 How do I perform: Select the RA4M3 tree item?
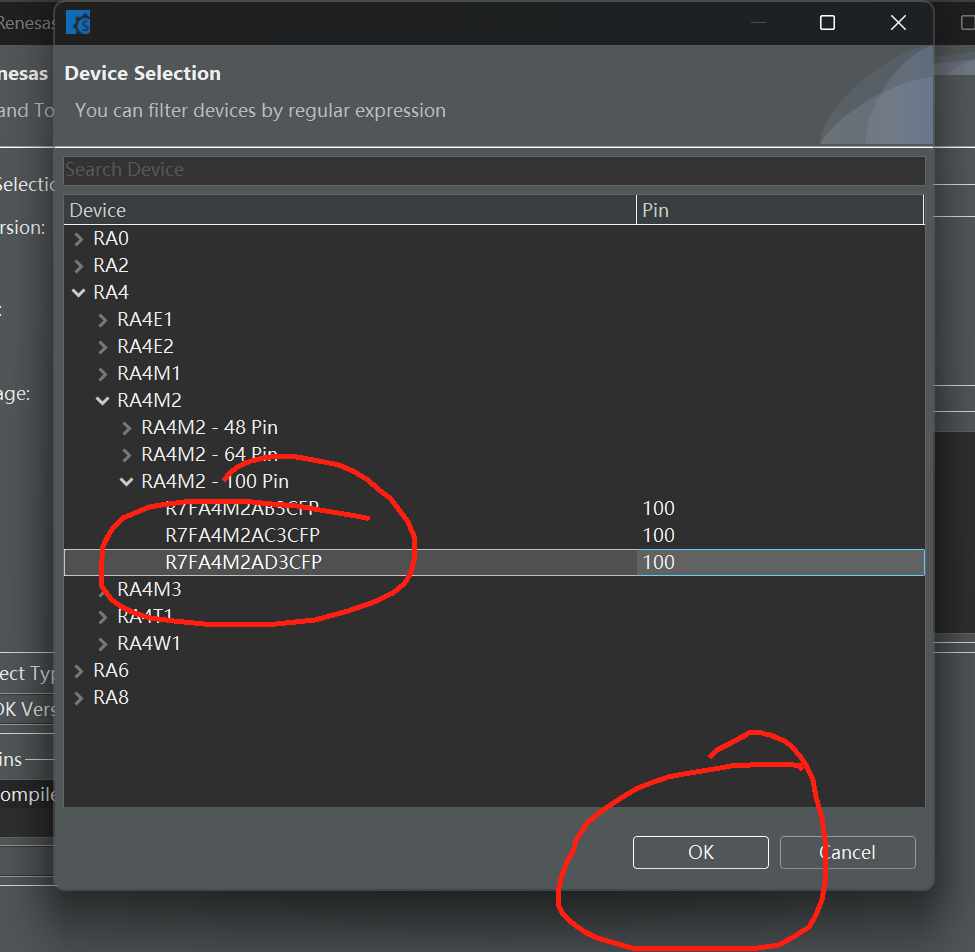pyautogui.click(x=149, y=589)
